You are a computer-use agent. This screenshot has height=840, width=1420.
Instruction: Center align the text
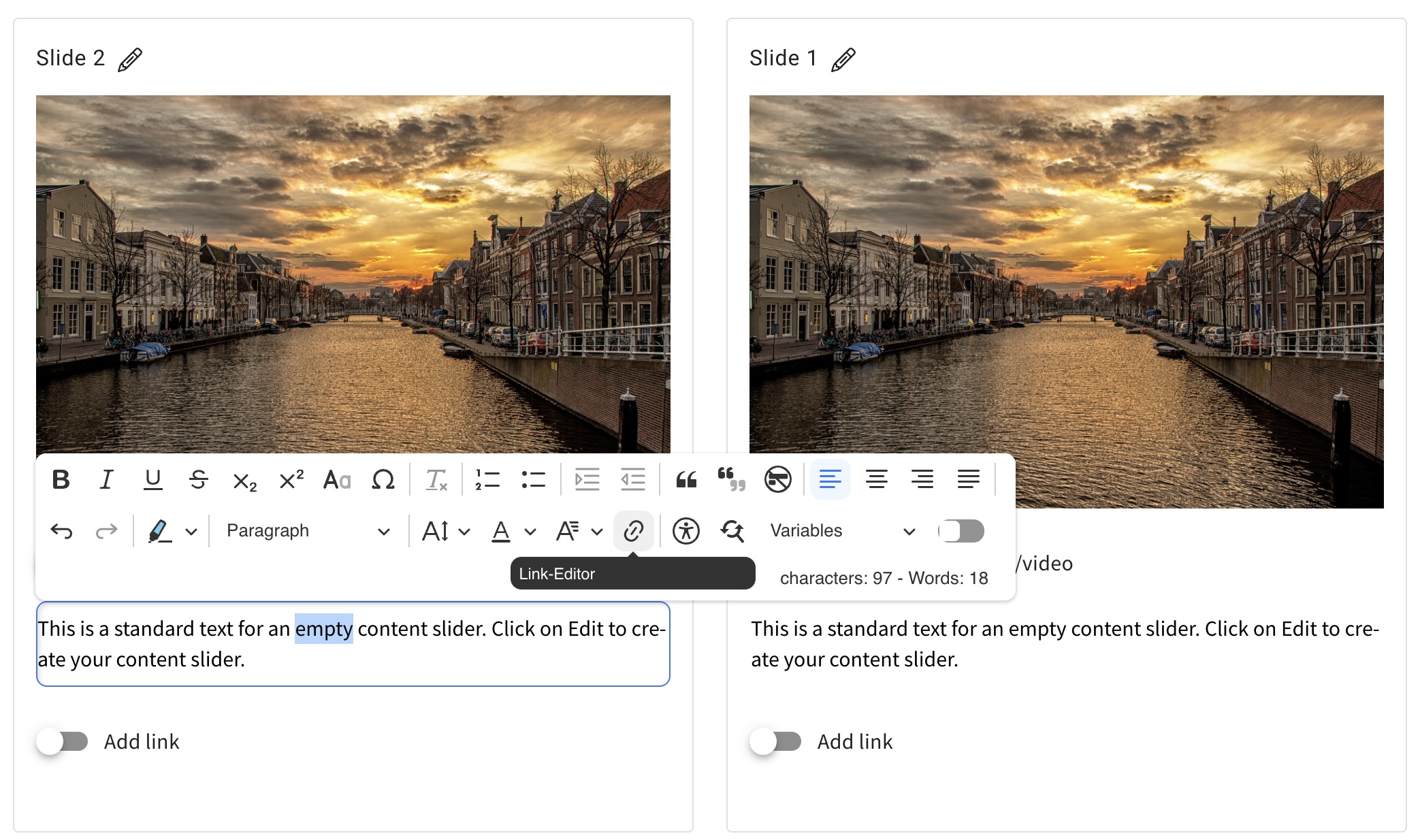point(876,480)
